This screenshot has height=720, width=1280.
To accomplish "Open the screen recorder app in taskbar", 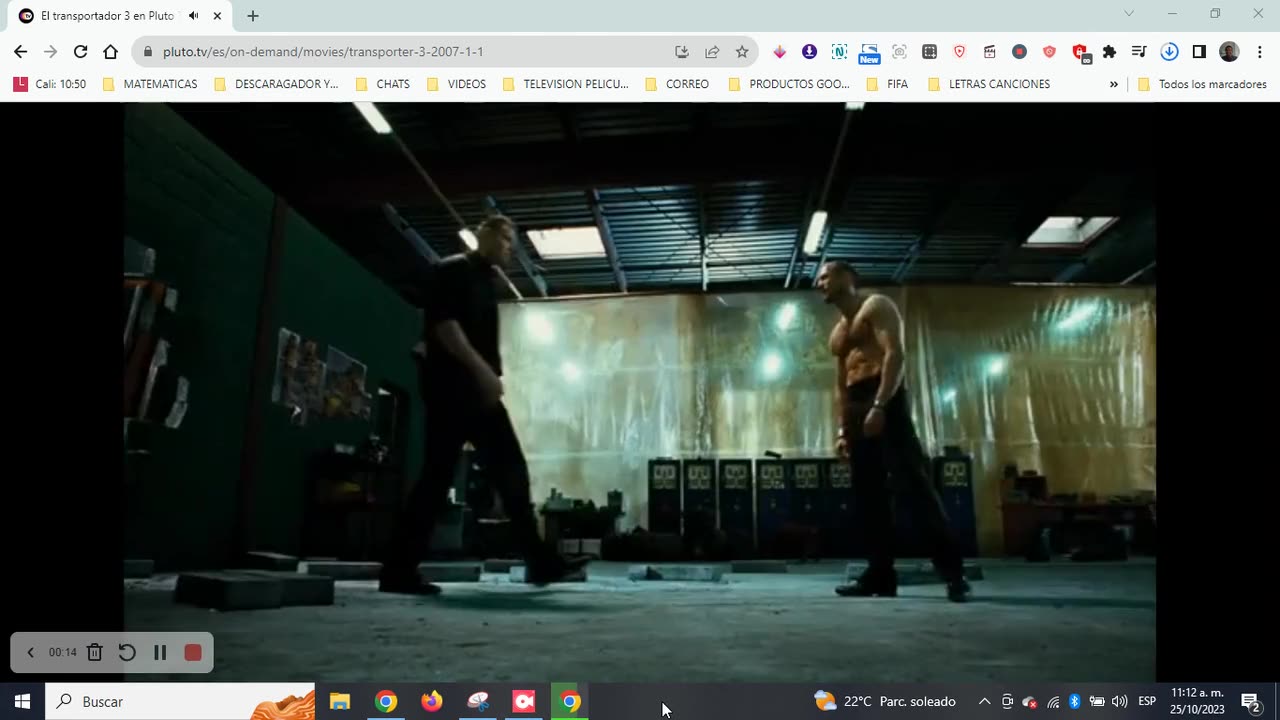I will pos(524,702).
